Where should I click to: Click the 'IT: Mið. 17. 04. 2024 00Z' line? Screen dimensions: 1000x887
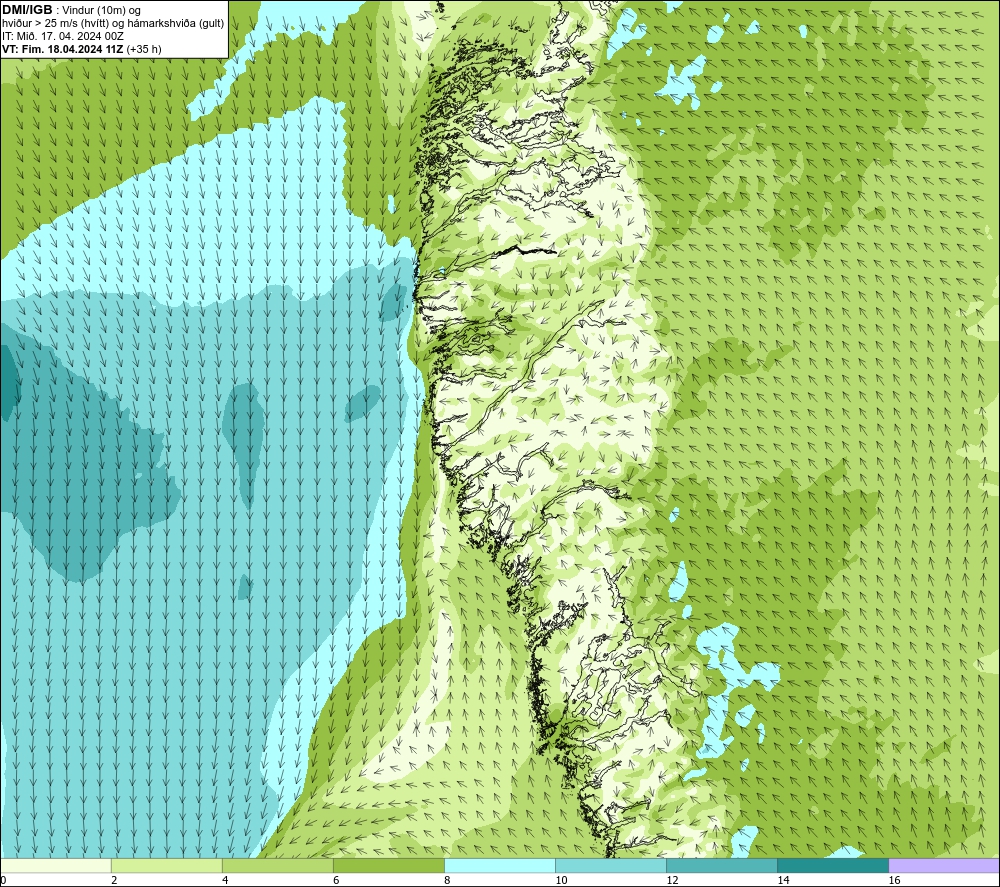click(x=62, y=36)
